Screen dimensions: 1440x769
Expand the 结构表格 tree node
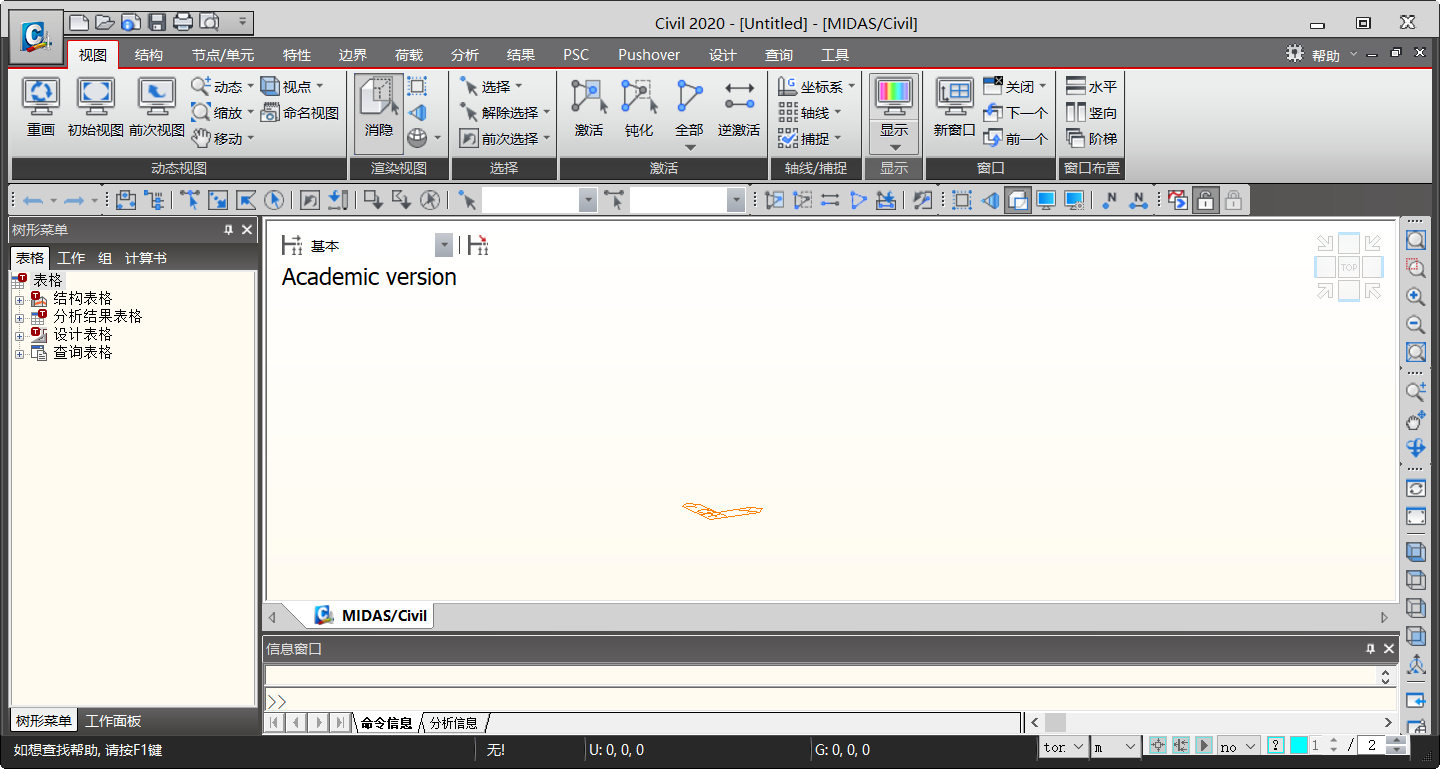19,299
